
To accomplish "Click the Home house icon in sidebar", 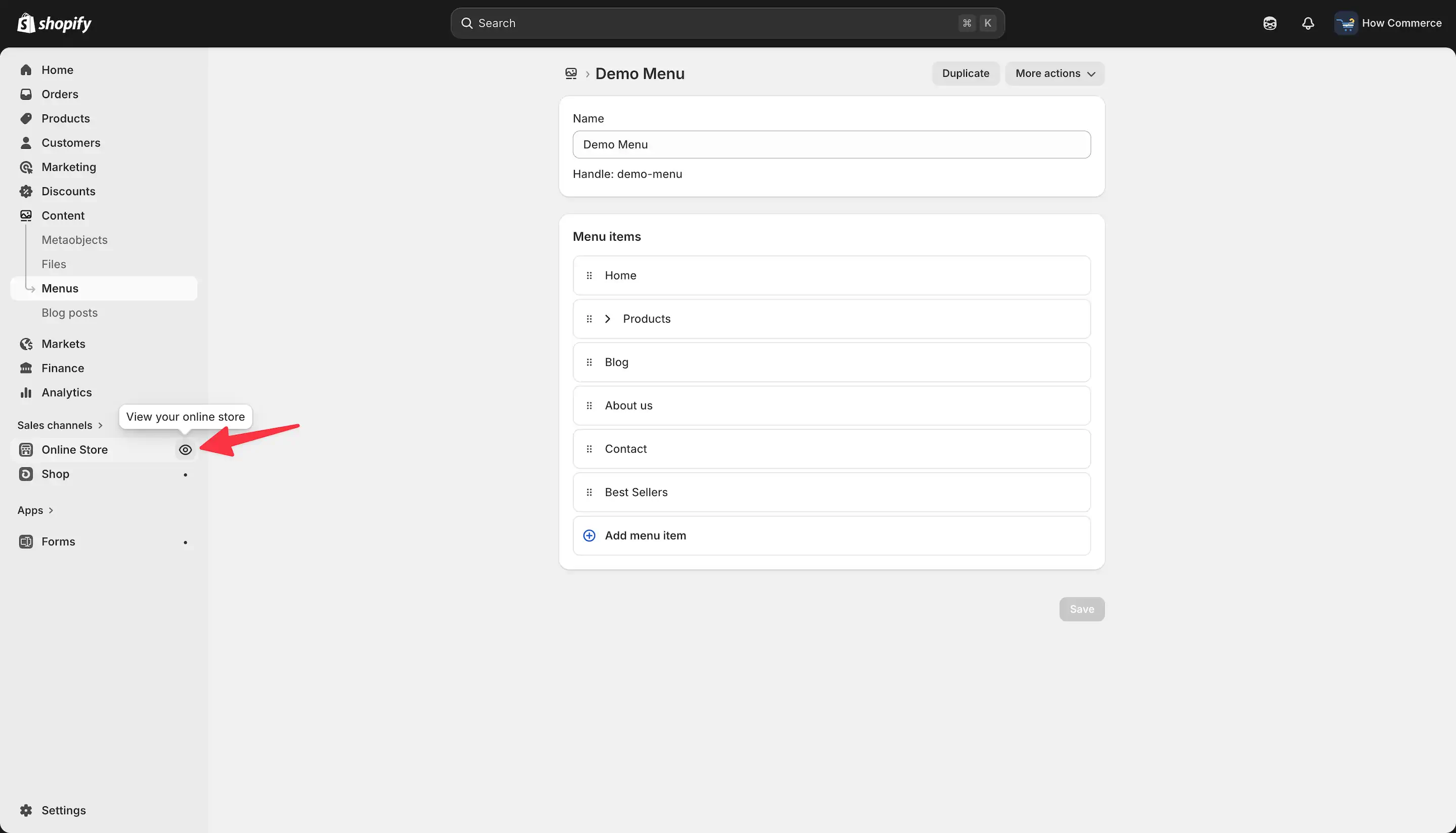I will [x=26, y=70].
